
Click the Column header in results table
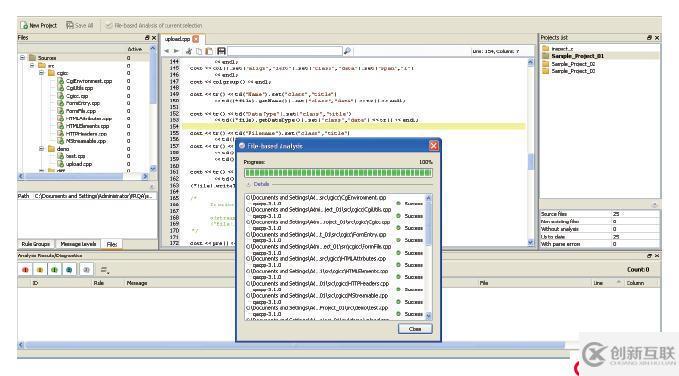(x=635, y=283)
